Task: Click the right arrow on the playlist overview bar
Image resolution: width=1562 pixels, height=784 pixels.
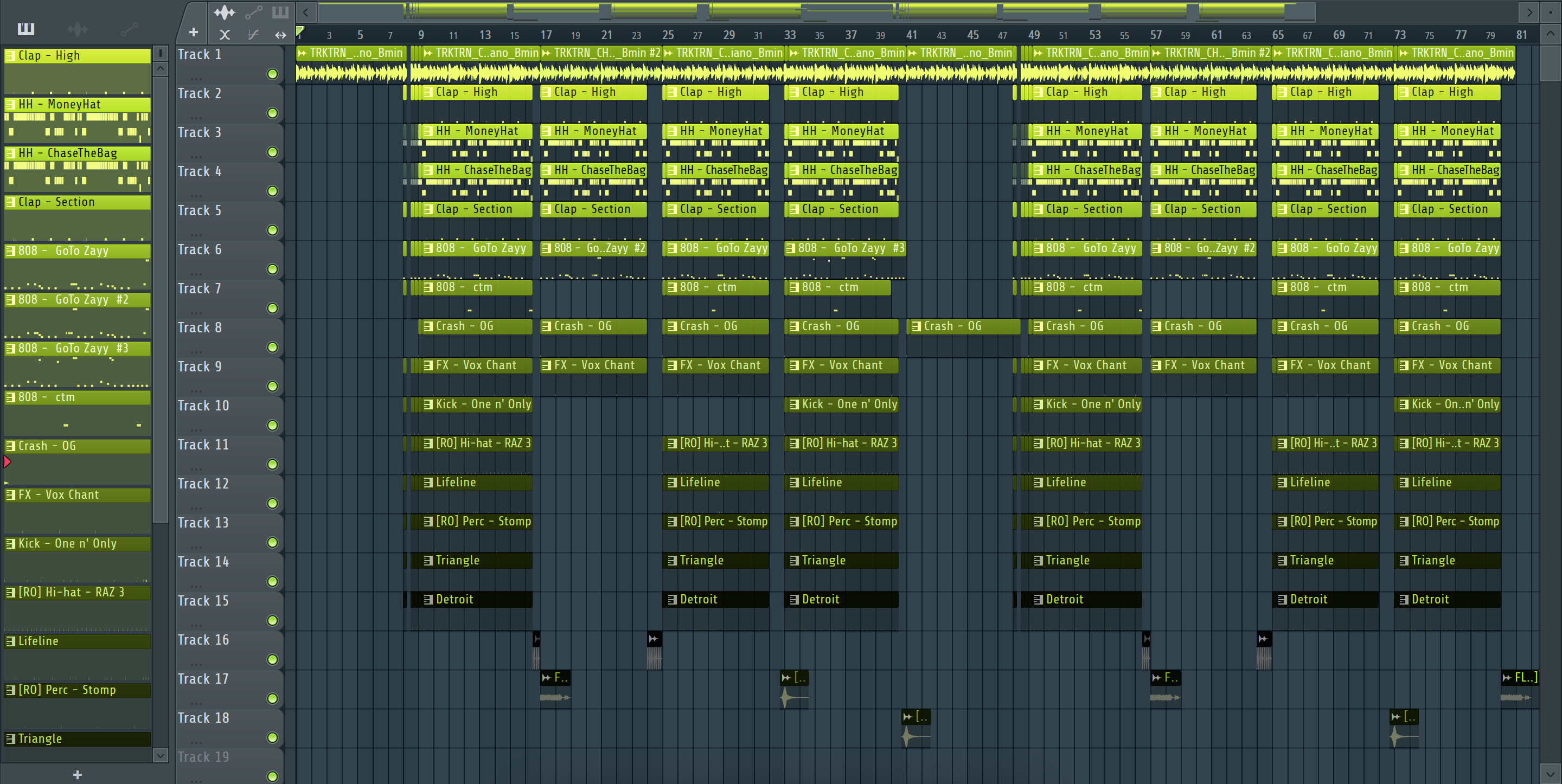Action: [x=1529, y=11]
